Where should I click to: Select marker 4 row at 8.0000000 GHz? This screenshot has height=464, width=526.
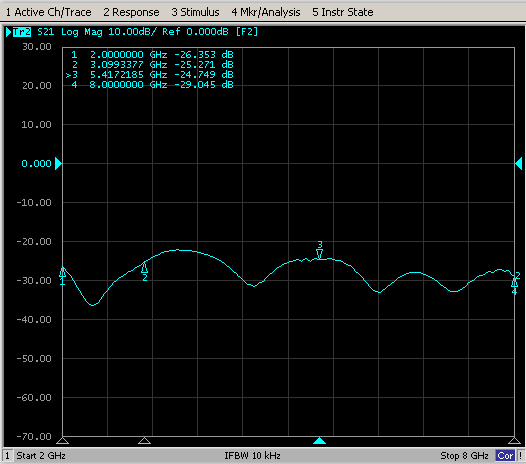[x=152, y=85]
